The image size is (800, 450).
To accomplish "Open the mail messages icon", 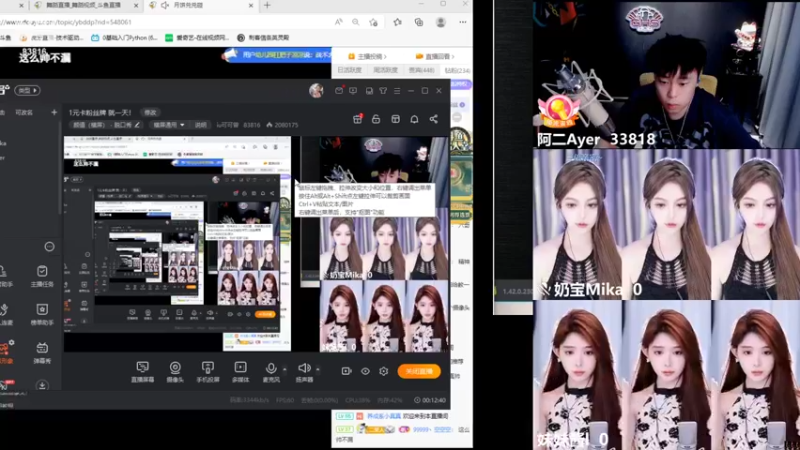I will click(339, 90).
